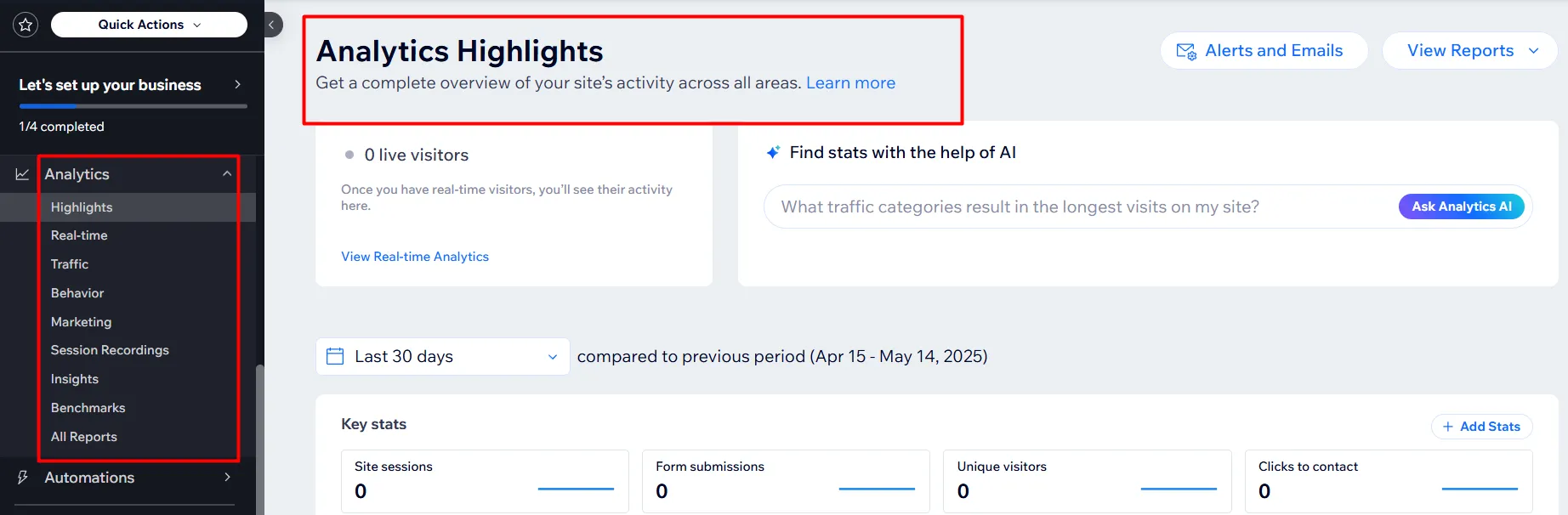Expand the Automations sidebar section
Image resolution: width=1568 pixels, height=515 pixels.
click(227, 478)
